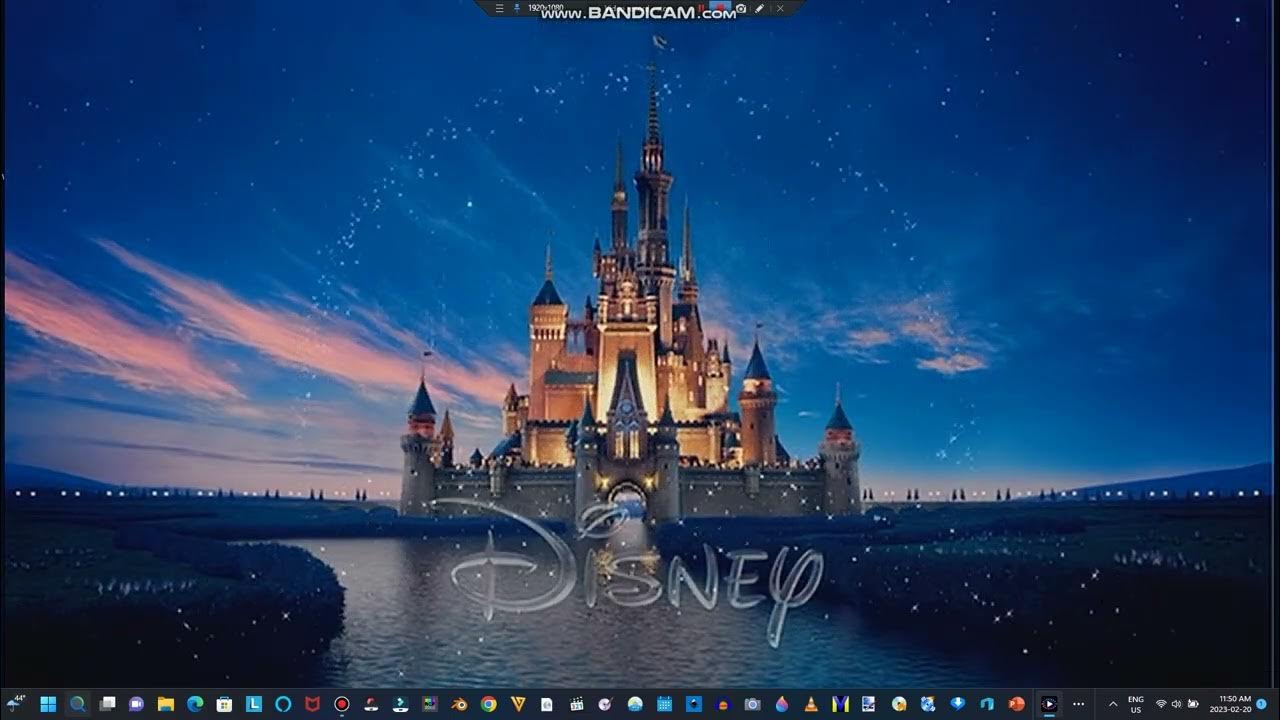
Task: Open Wi-Fi network settings in tray
Action: pyautogui.click(x=1161, y=704)
